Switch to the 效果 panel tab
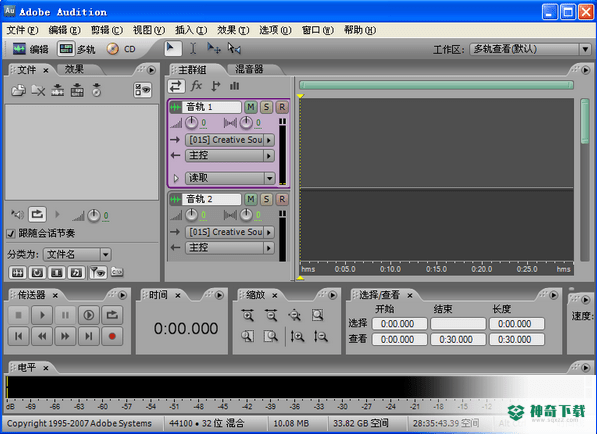The image size is (597, 434). (74, 69)
